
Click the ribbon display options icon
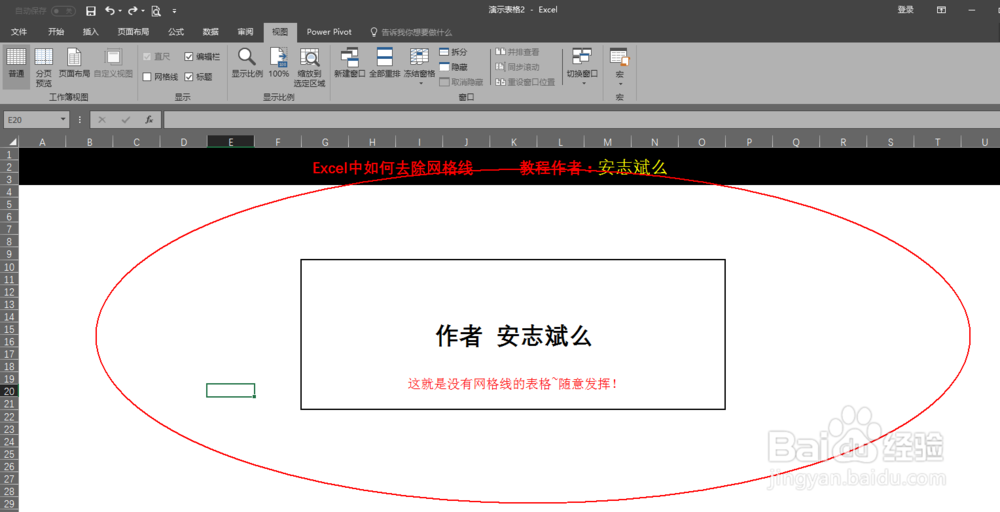point(941,10)
